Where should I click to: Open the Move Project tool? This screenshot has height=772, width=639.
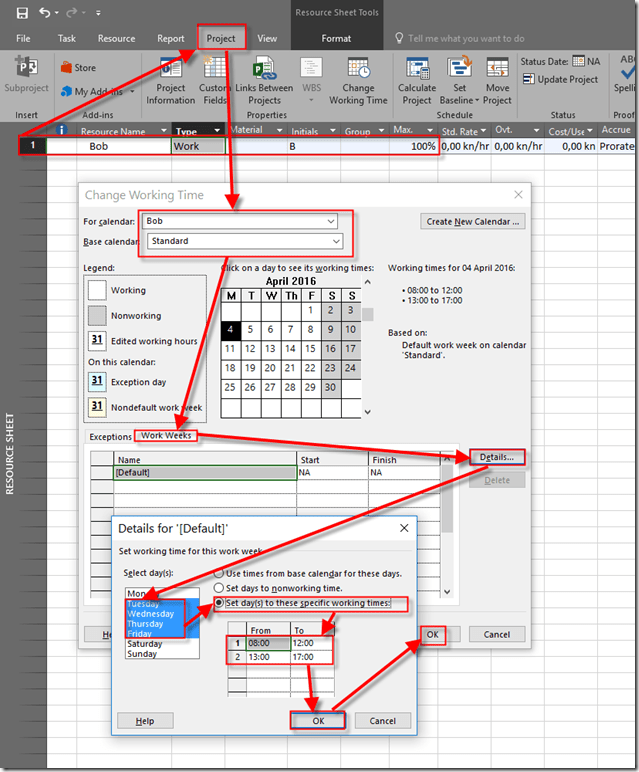pyautogui.click(x=497, y=80)
